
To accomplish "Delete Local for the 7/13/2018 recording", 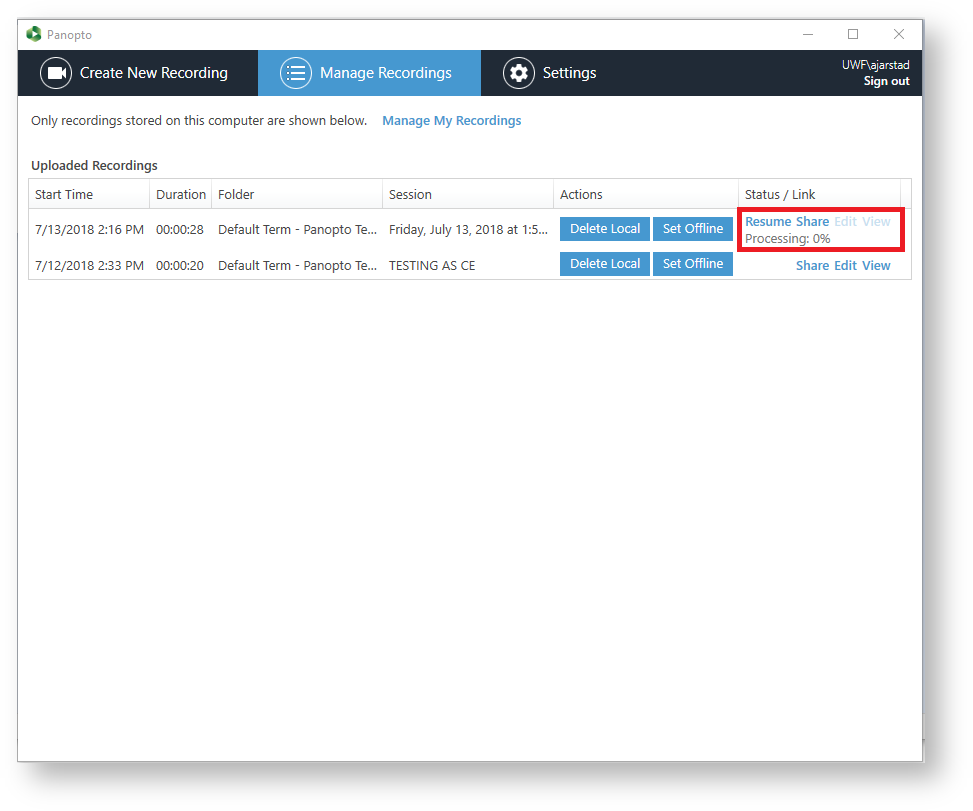I will [x=605, y=228].
